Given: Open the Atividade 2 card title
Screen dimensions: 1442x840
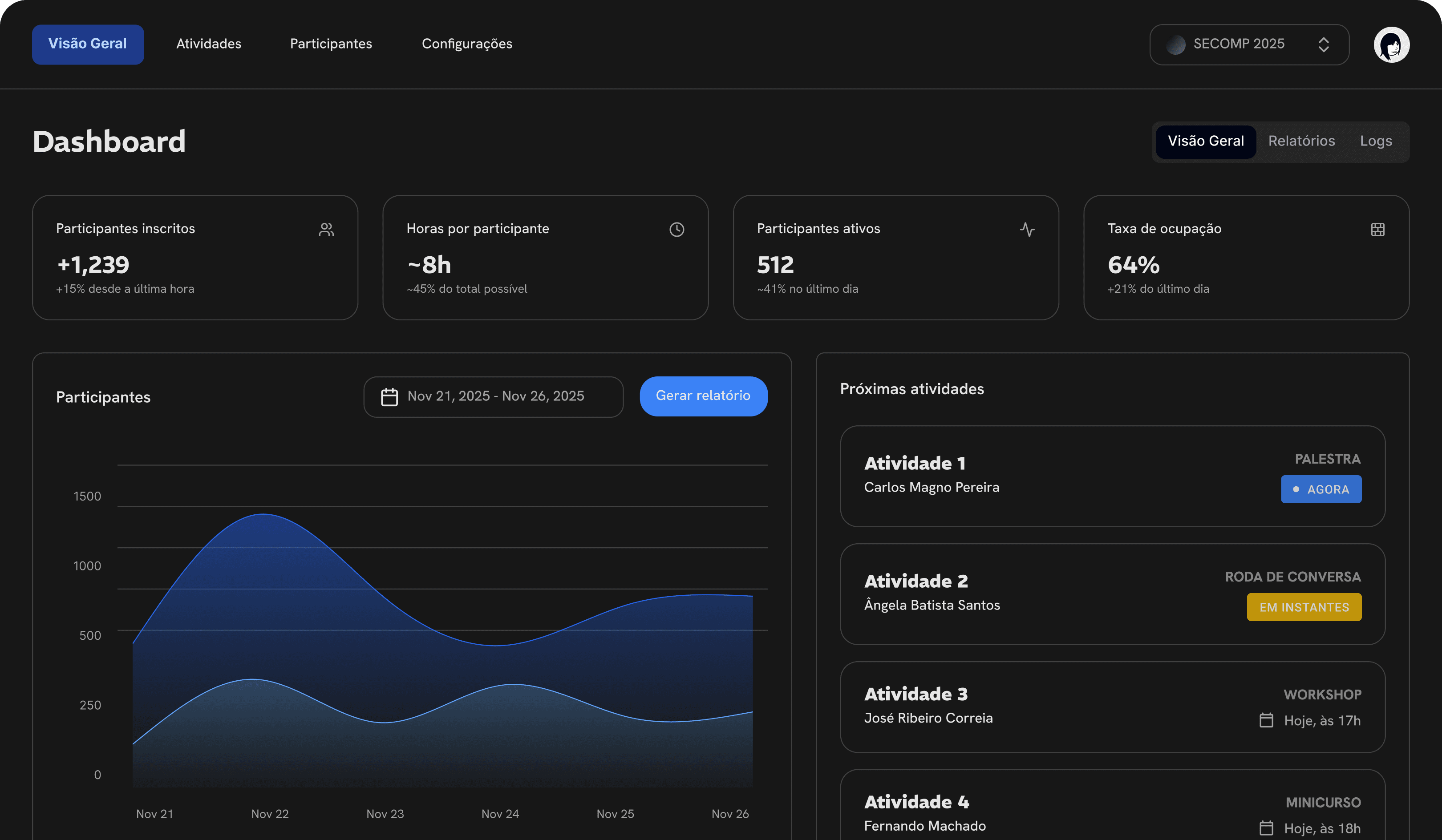Looking at the screenshot, I should 915,581.
